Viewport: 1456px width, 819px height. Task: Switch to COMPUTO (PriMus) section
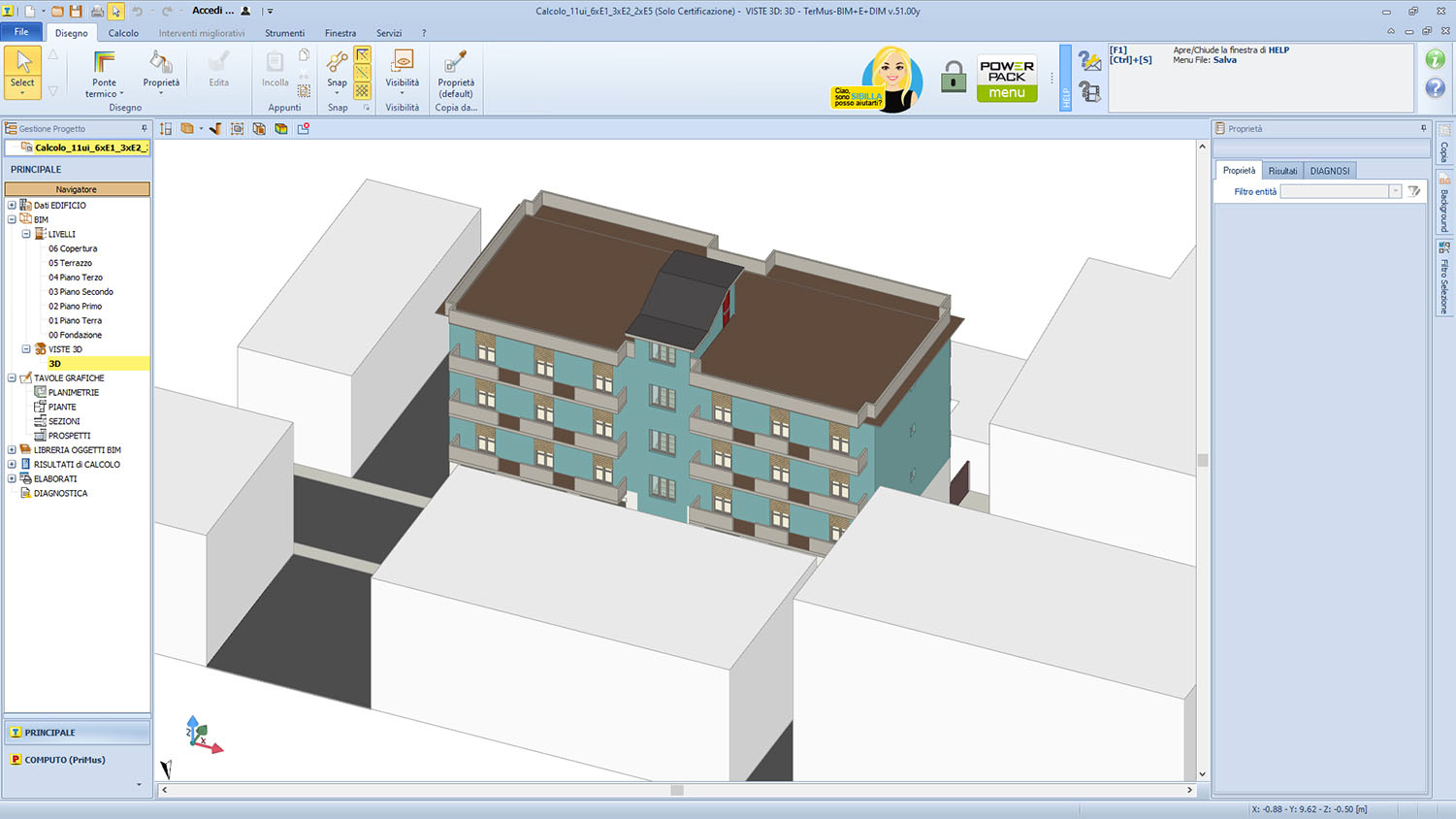[65, 760]
